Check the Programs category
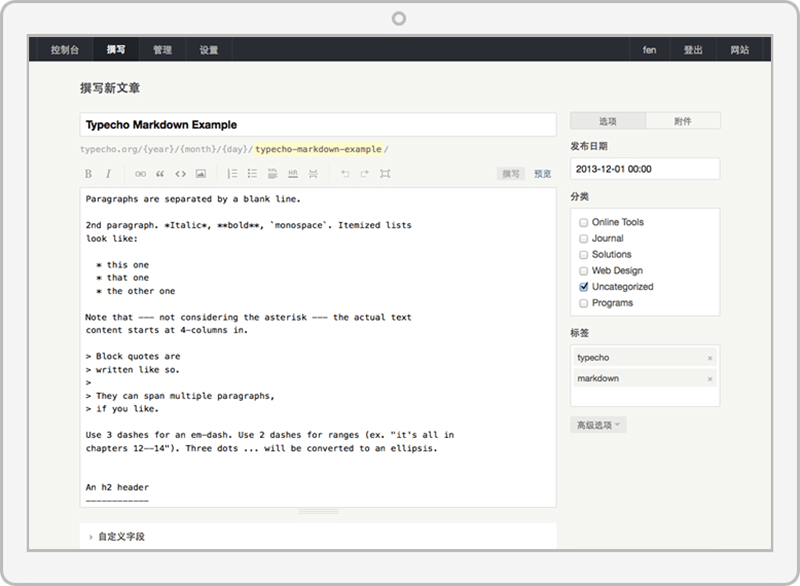The width and height of the screenshot is (800, 586). [x=584, y=303]
